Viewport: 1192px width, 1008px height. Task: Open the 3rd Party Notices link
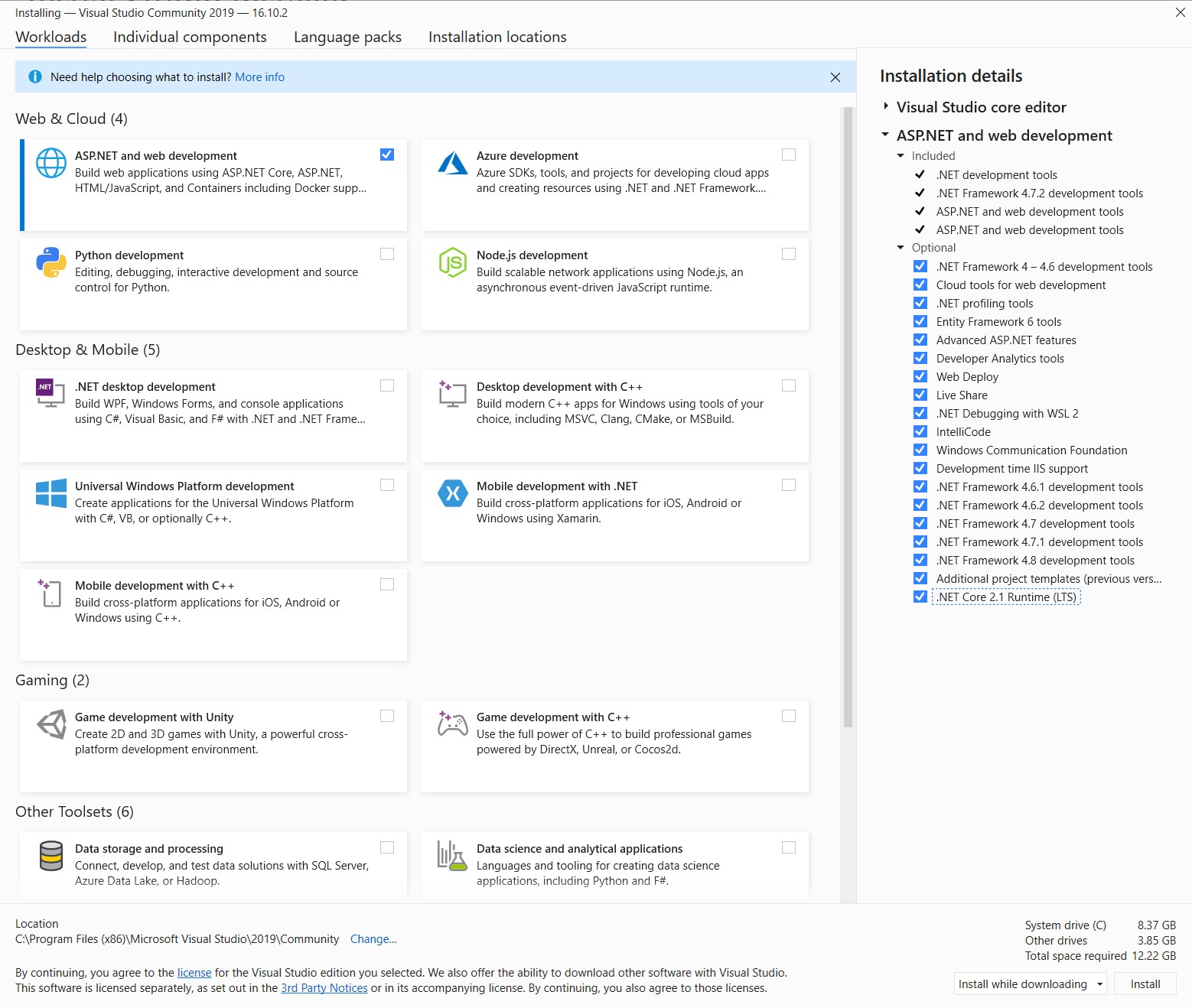click(x=324, y=988)
